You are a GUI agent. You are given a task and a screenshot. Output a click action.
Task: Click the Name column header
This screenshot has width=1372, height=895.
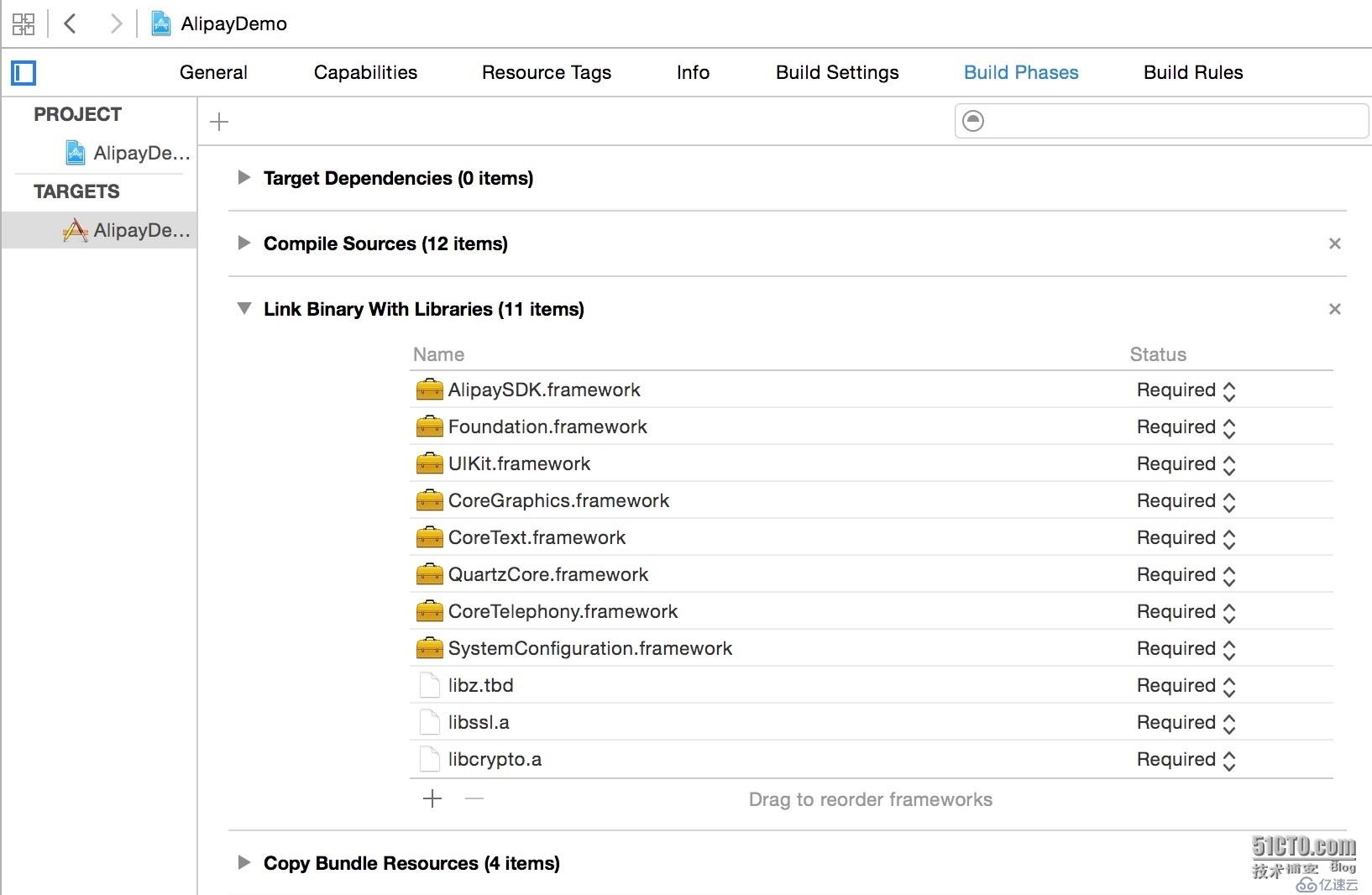click(x=438, y=354)
